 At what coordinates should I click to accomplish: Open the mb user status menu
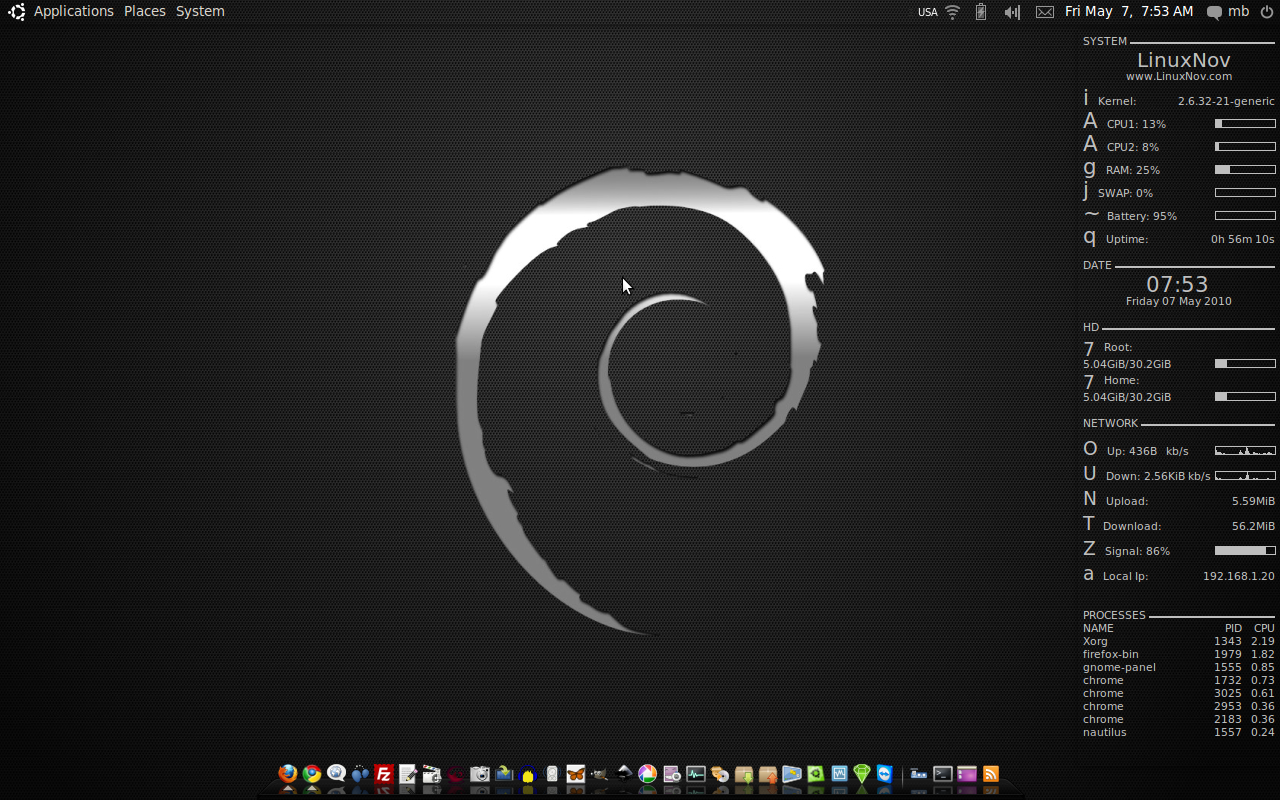[x=1228, y=12]
